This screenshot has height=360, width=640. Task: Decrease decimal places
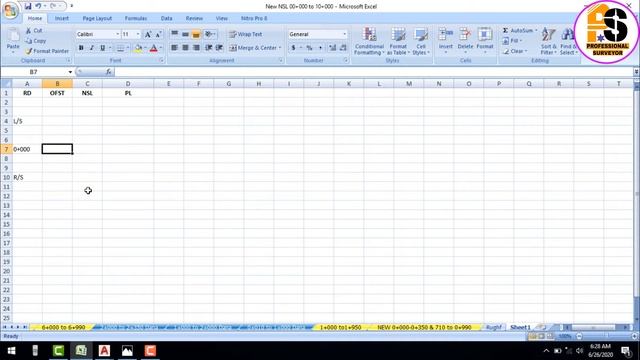pos(343,48)
